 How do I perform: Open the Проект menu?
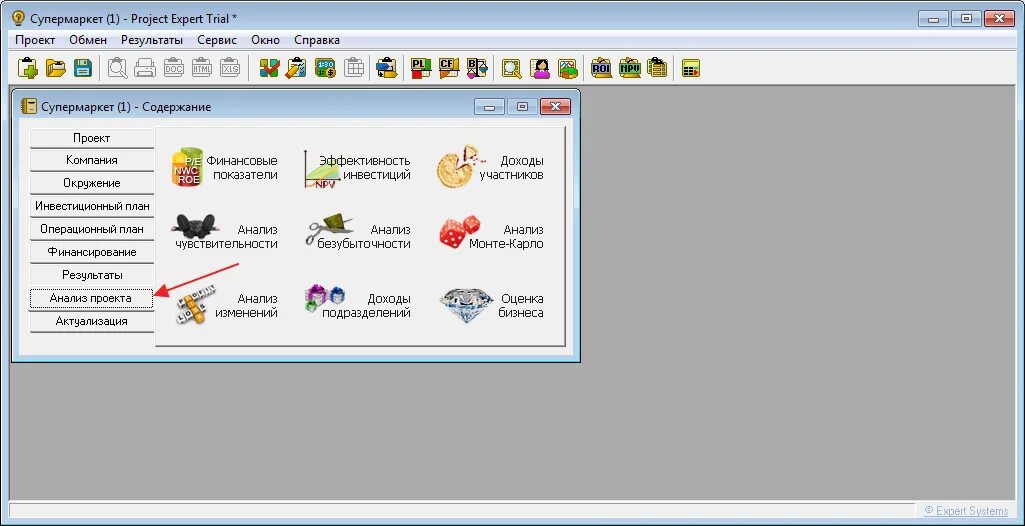point(35,40)
